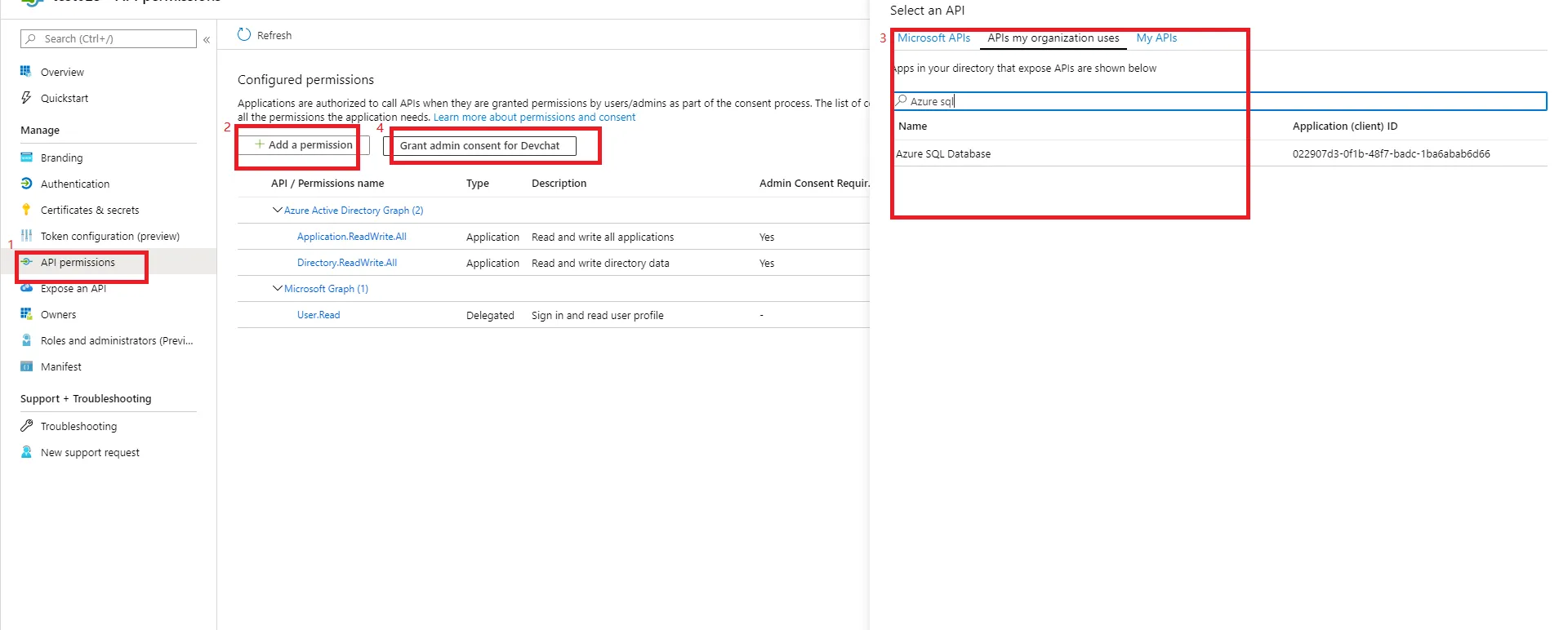Collapse the sidebar with double chevron
This screenshot has width=1568, height=630.
(x=207, y=39)
